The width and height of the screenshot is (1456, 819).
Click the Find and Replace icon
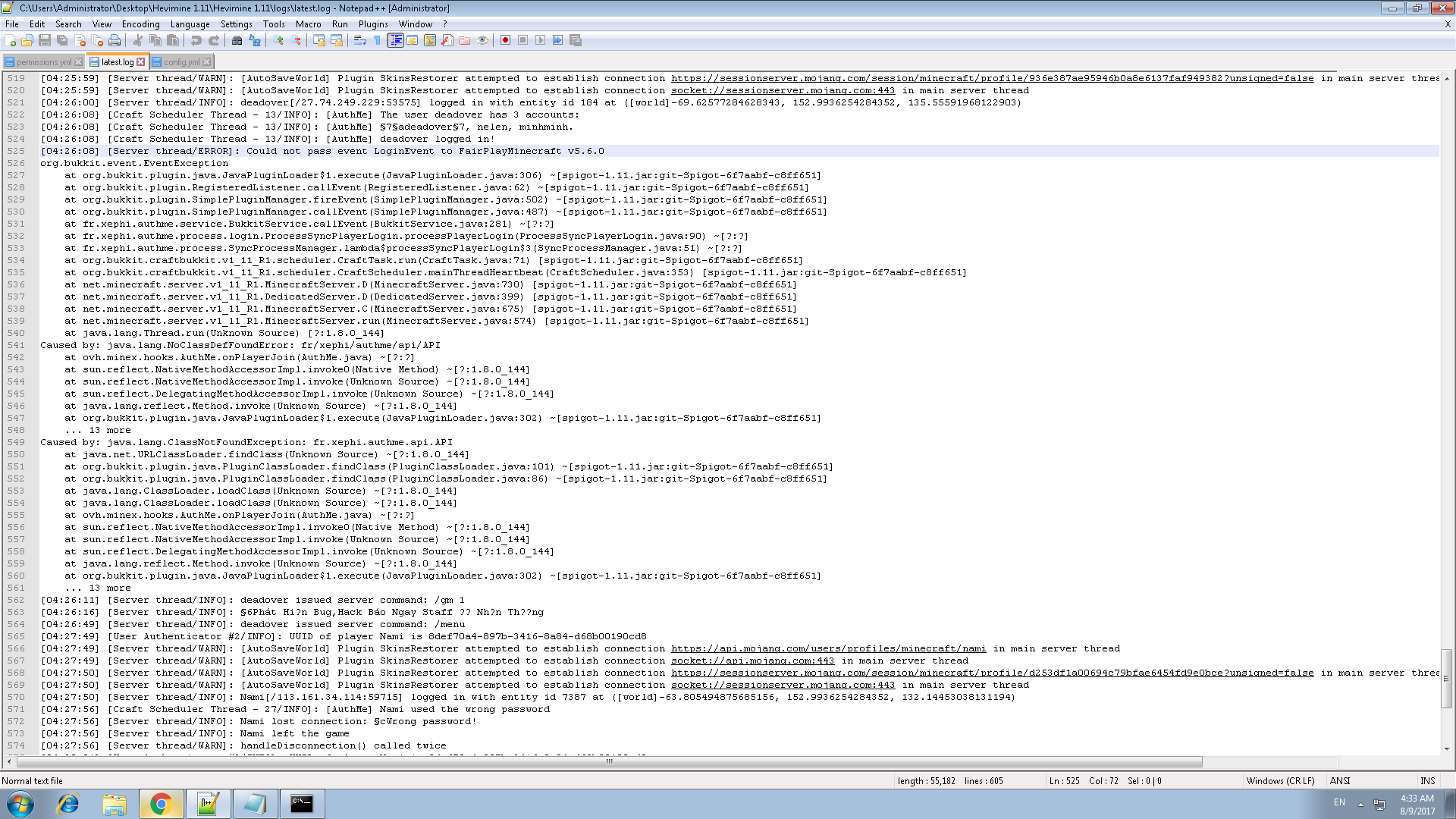tap(255, 40)
